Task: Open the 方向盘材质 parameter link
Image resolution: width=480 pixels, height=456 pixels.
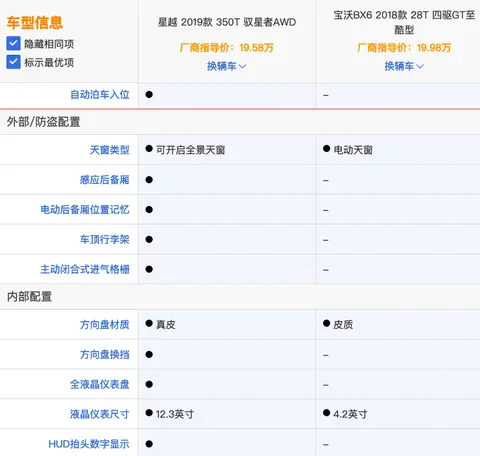Action: click(x=104, y=325)
